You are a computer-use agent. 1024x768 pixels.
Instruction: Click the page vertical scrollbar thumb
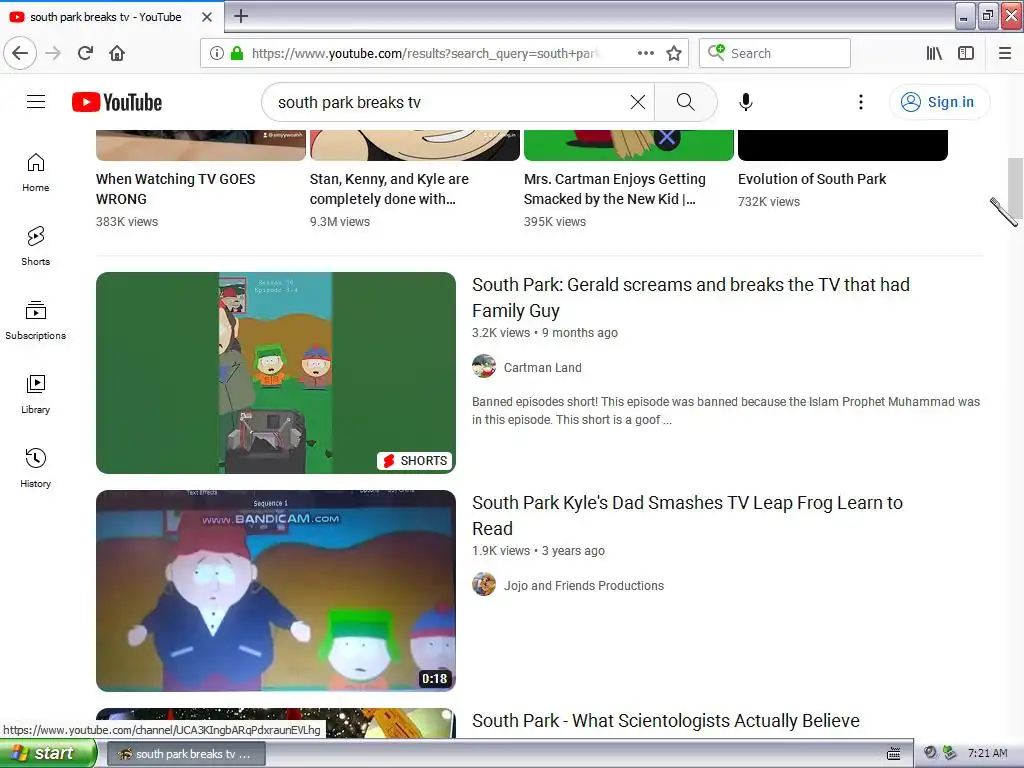click(x=1015, y=189)
